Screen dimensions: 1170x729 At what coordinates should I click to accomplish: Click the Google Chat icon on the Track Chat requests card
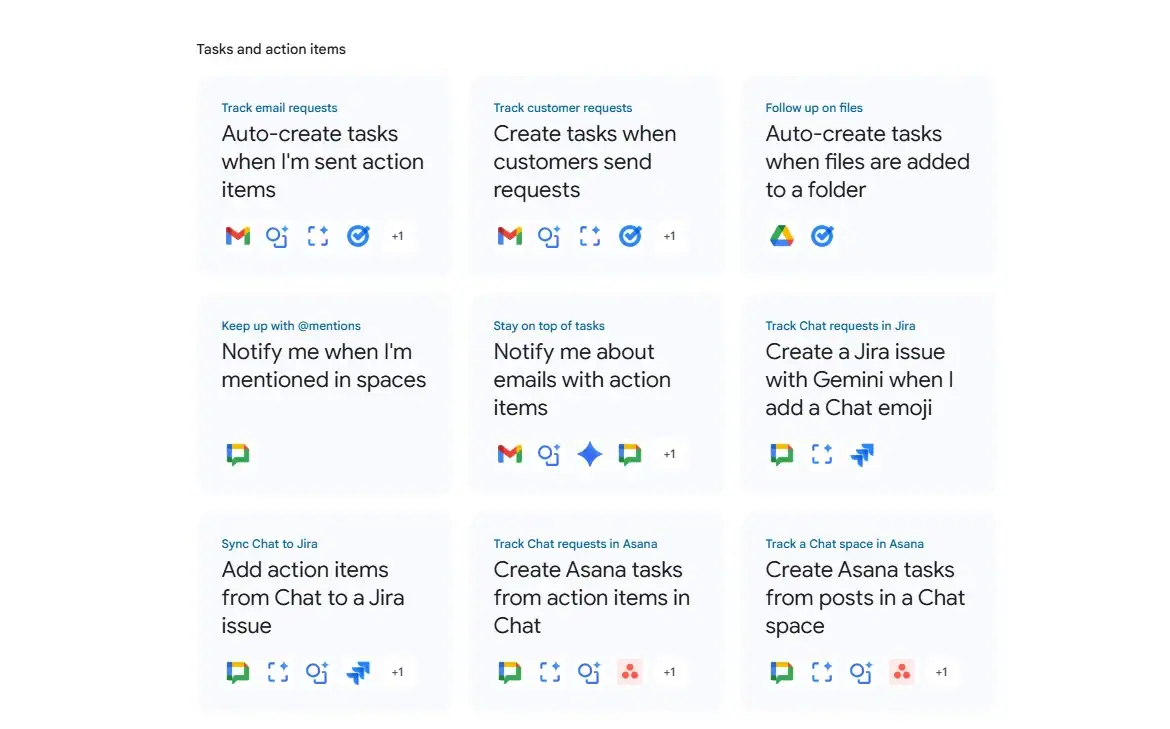coord(781,454)
